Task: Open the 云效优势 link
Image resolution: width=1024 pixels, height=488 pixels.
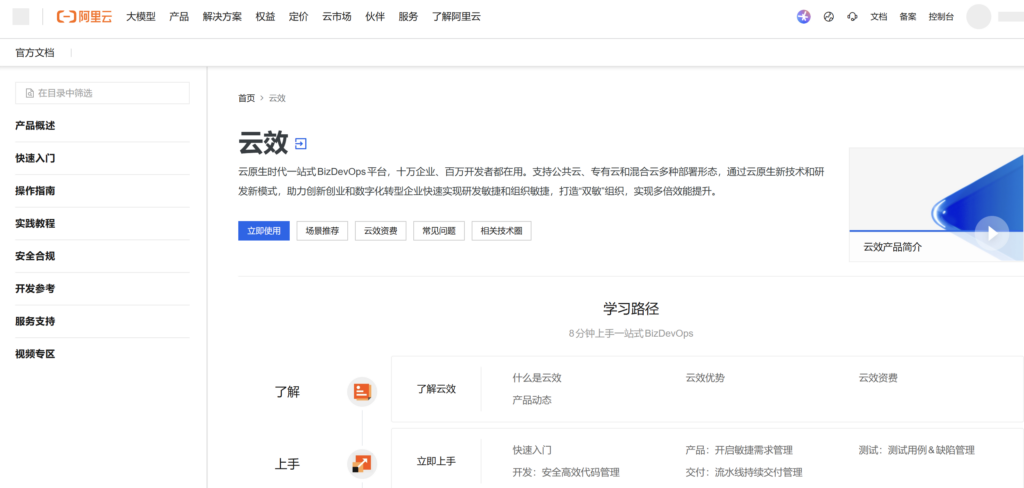Action: (705, 378)
